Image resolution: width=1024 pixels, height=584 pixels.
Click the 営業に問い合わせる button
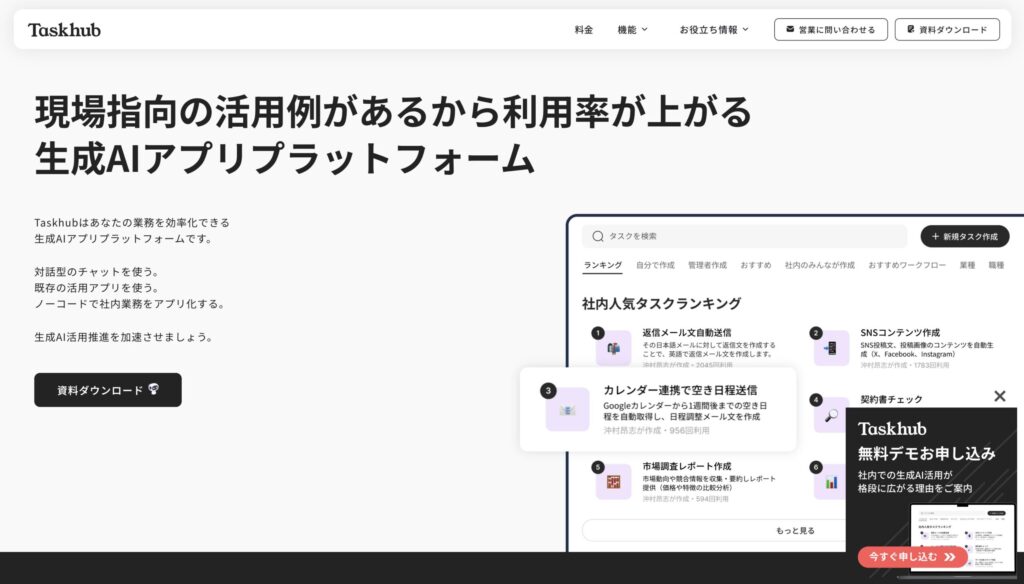[830, 30]
